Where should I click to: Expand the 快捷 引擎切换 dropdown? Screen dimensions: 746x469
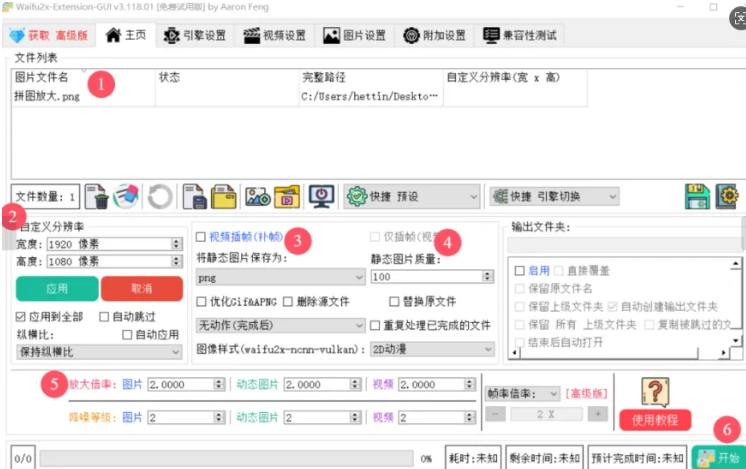(553, 197)
